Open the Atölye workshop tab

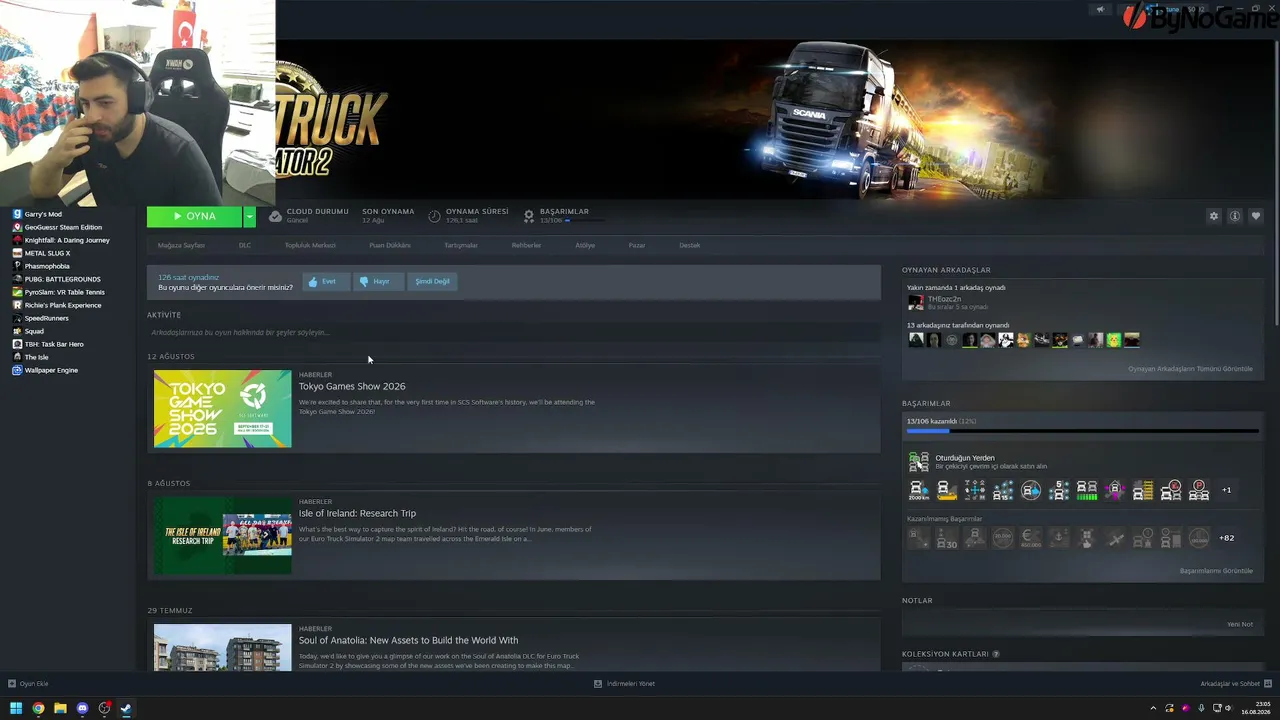click(x=585, y=245)
